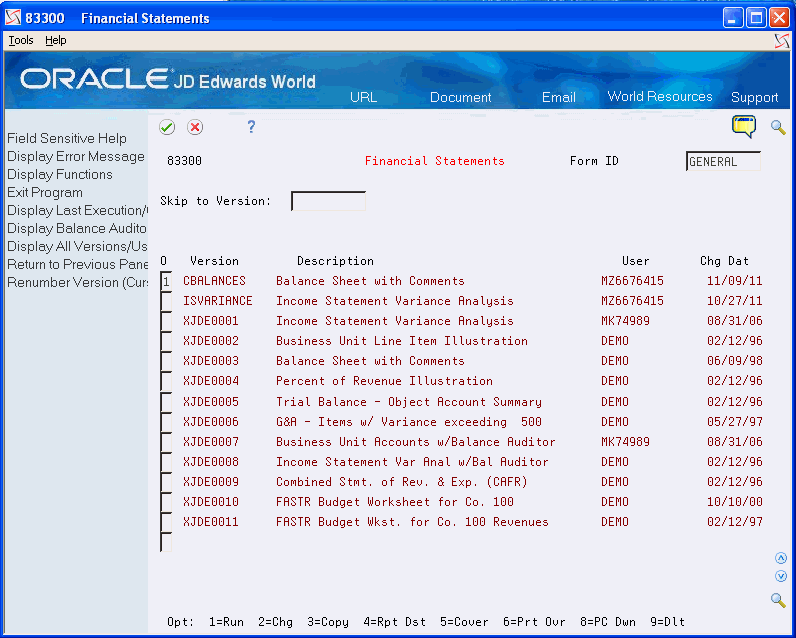This screenshot has height=638, width=796.
Task: Open Support in the banner
Action: [754, 97]
